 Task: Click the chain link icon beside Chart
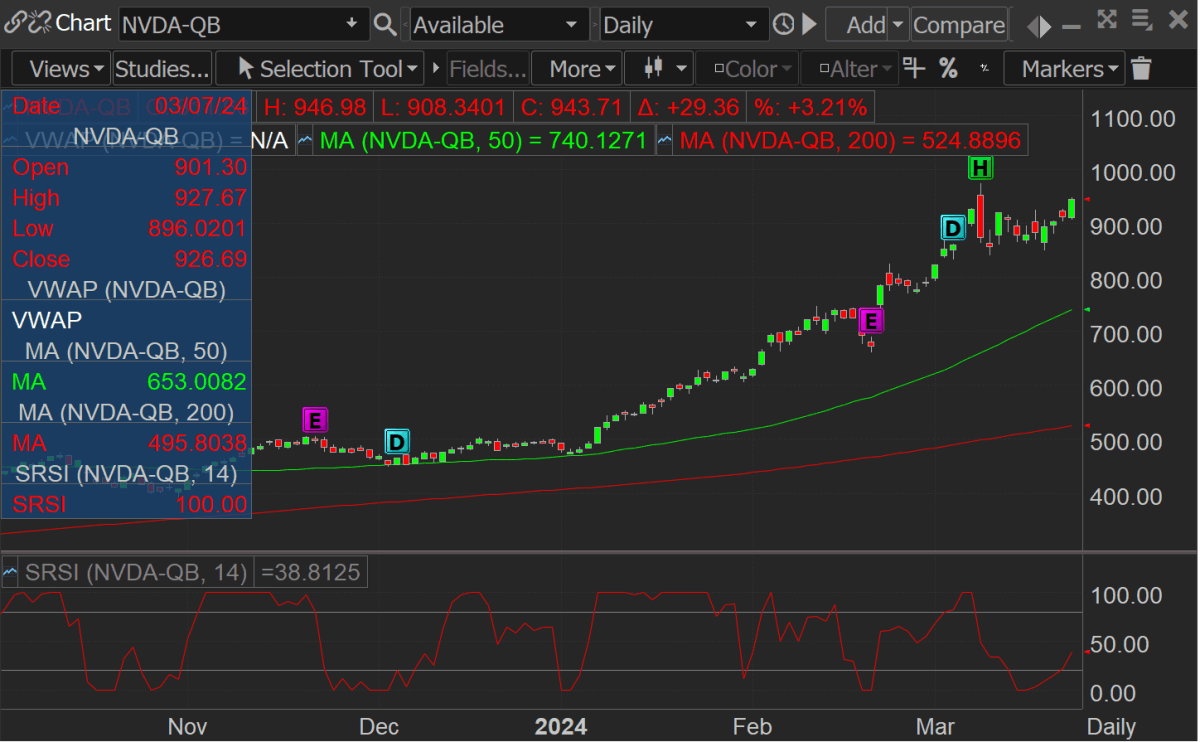pos(14,23)
